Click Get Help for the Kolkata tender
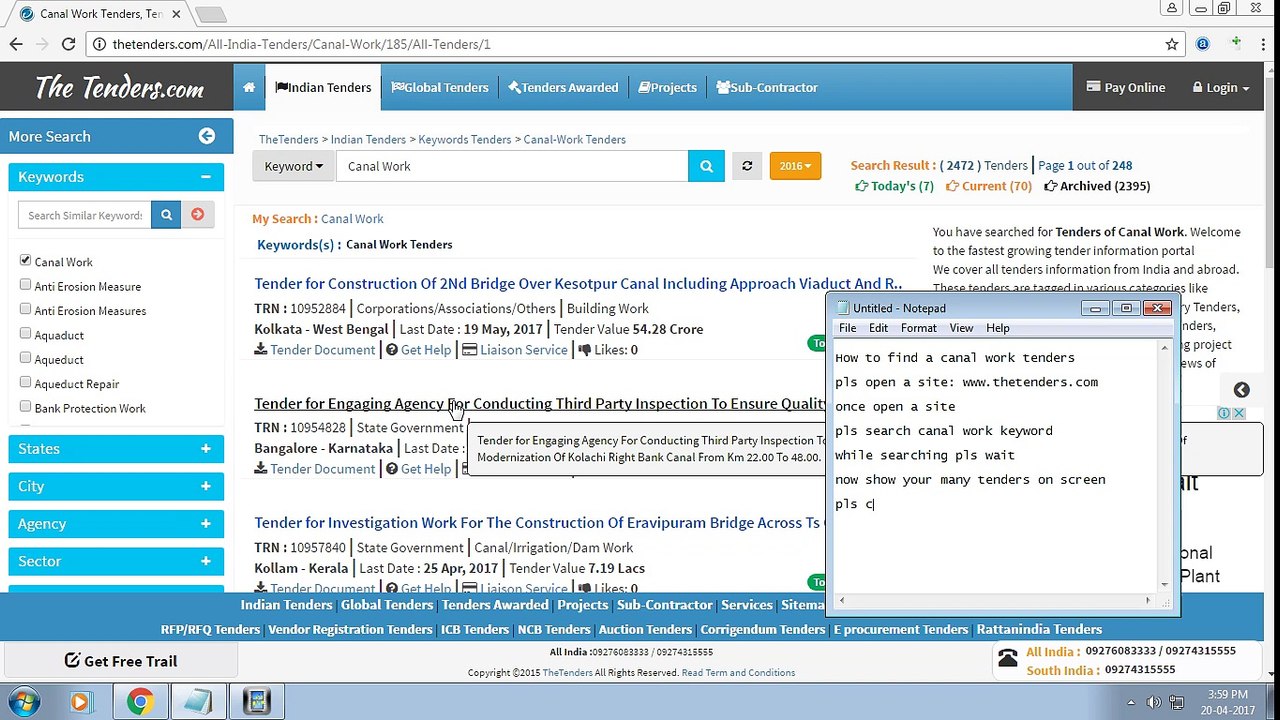Viewport: 1280px width, 720px height. pos(418,350)
